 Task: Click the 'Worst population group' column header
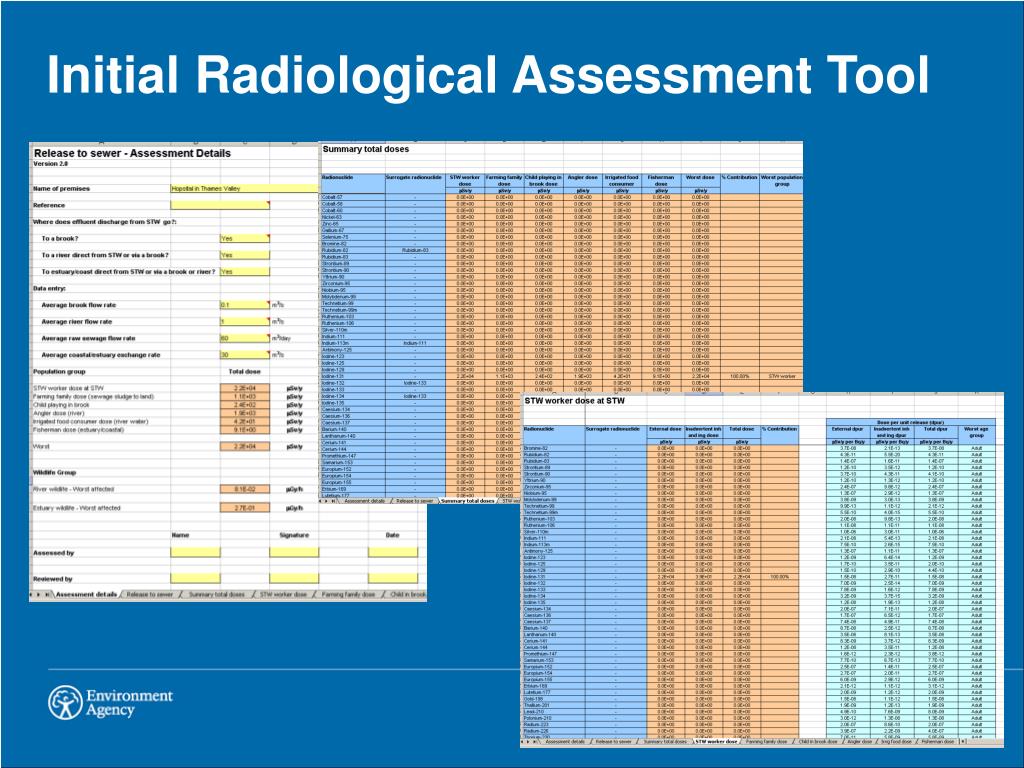pos(781,180)
